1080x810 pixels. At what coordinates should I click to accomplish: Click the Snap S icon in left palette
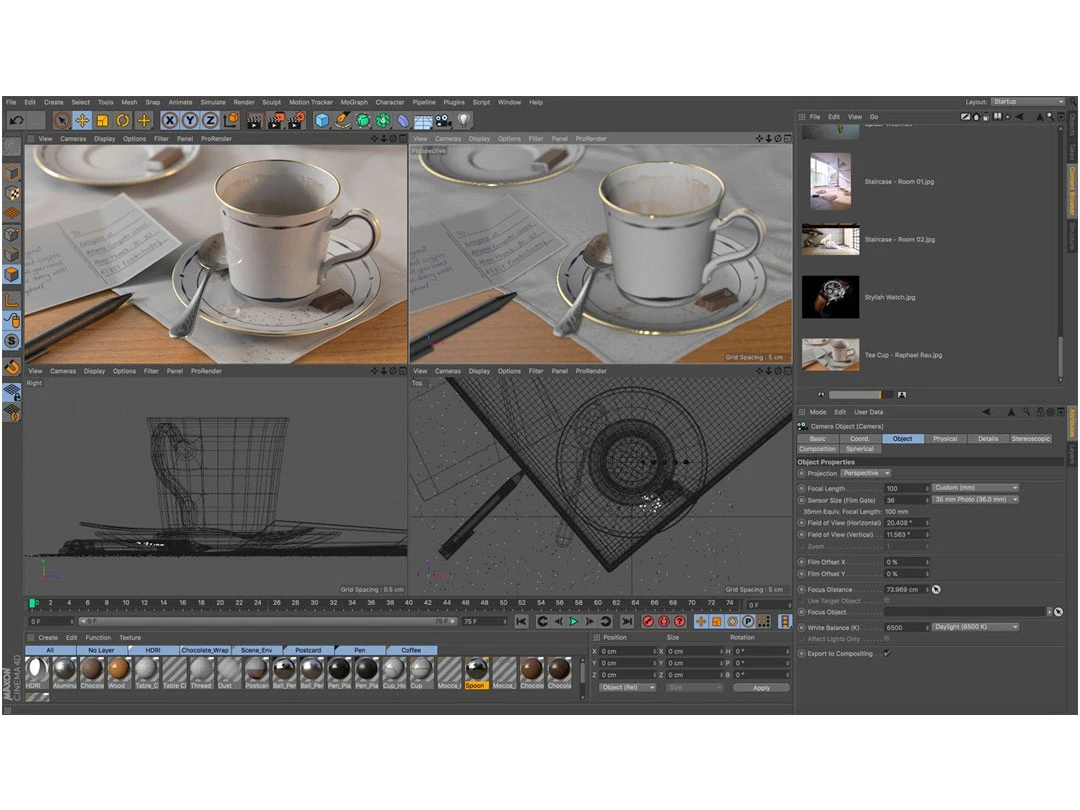[12, 340]
